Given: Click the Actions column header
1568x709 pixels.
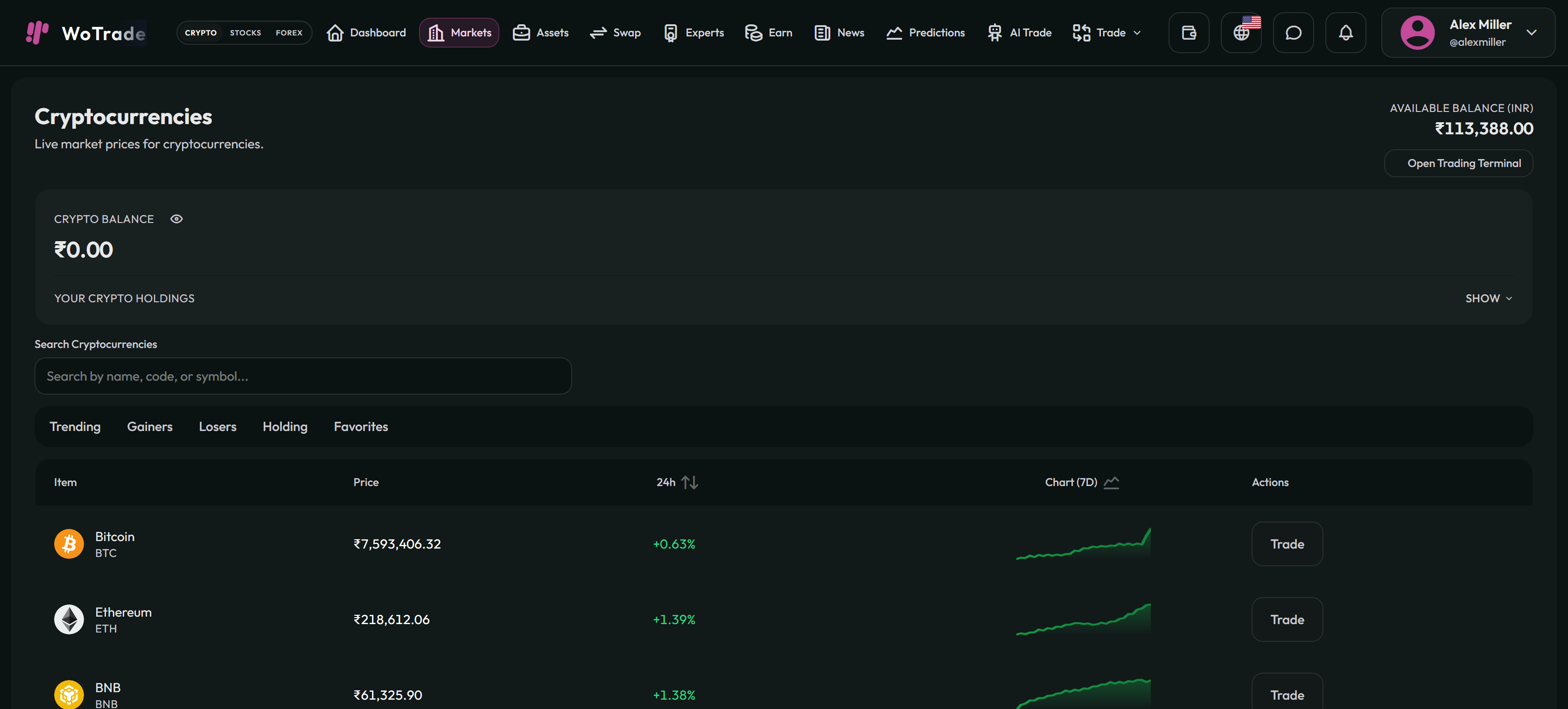Looking at the screenshot, I should (x=1270, y=482).
